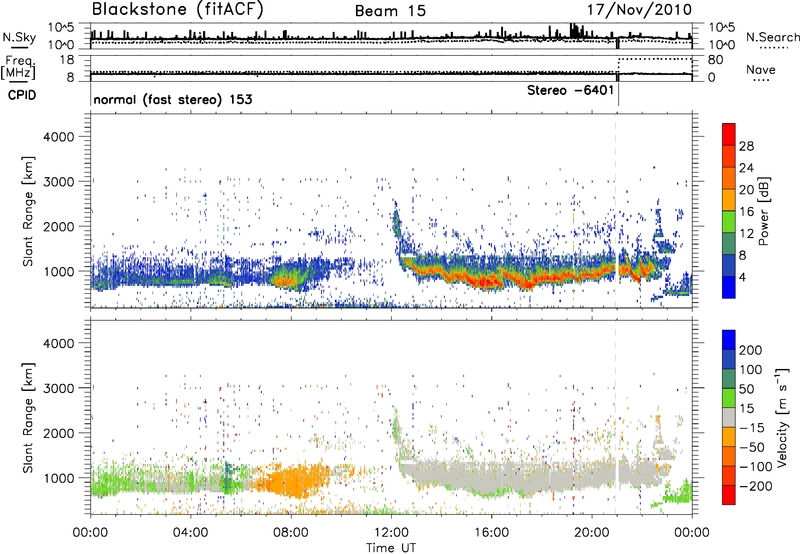Click the light green 12-16 dB power swatch
The image size is (800, 554).
click(x=729, y=222)
